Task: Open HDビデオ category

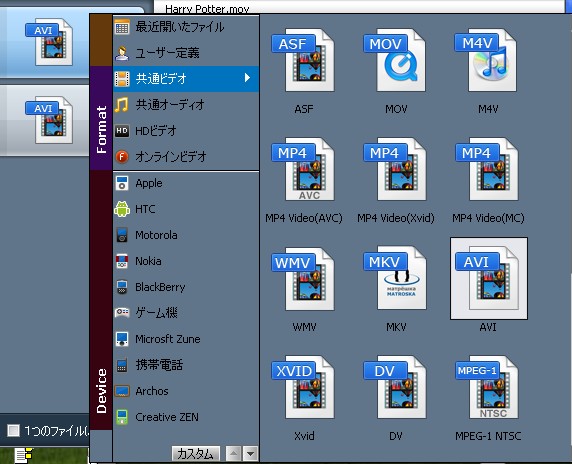Action: [186, 131]
